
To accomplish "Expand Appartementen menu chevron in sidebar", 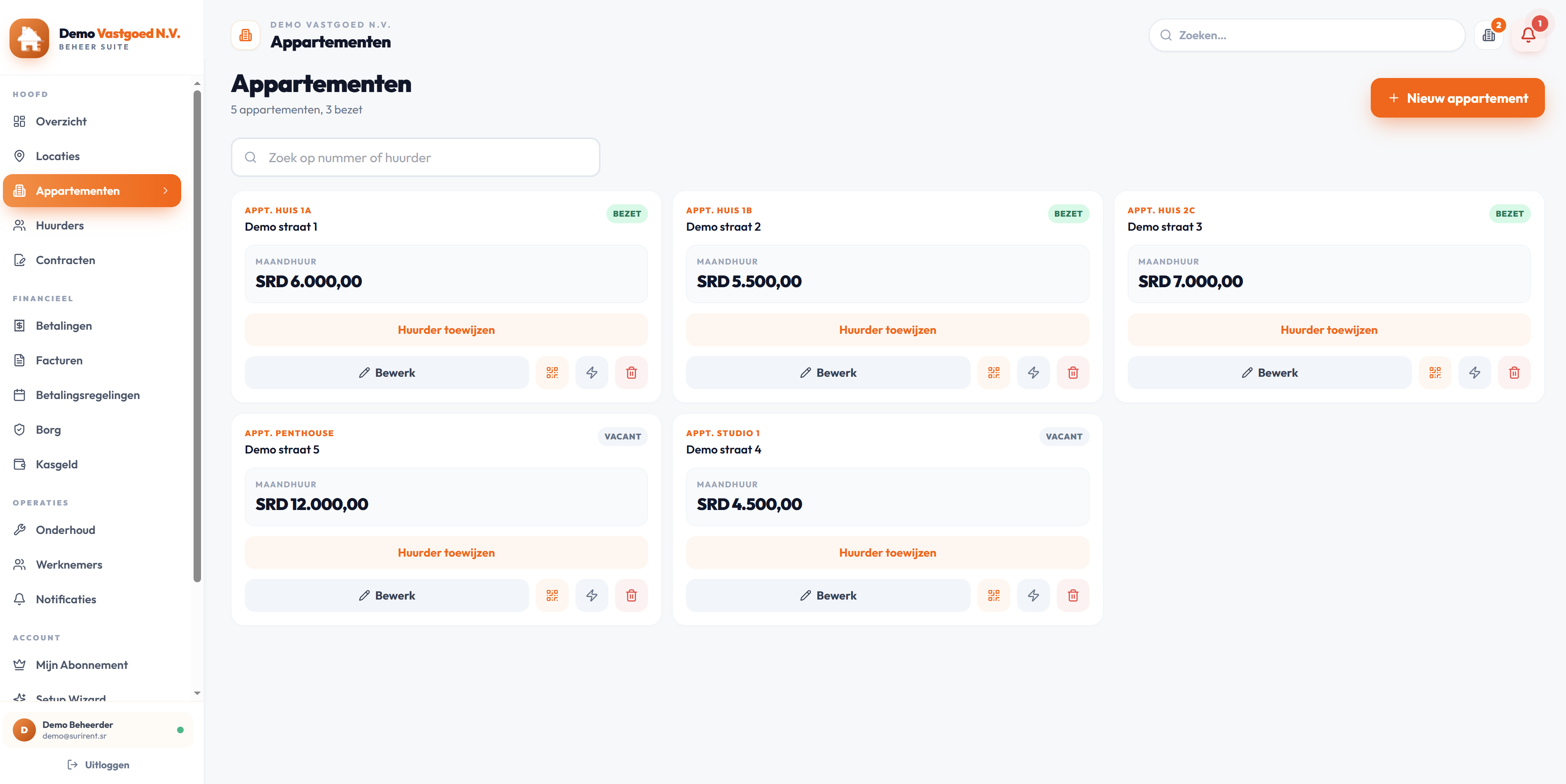I will 166,191.
